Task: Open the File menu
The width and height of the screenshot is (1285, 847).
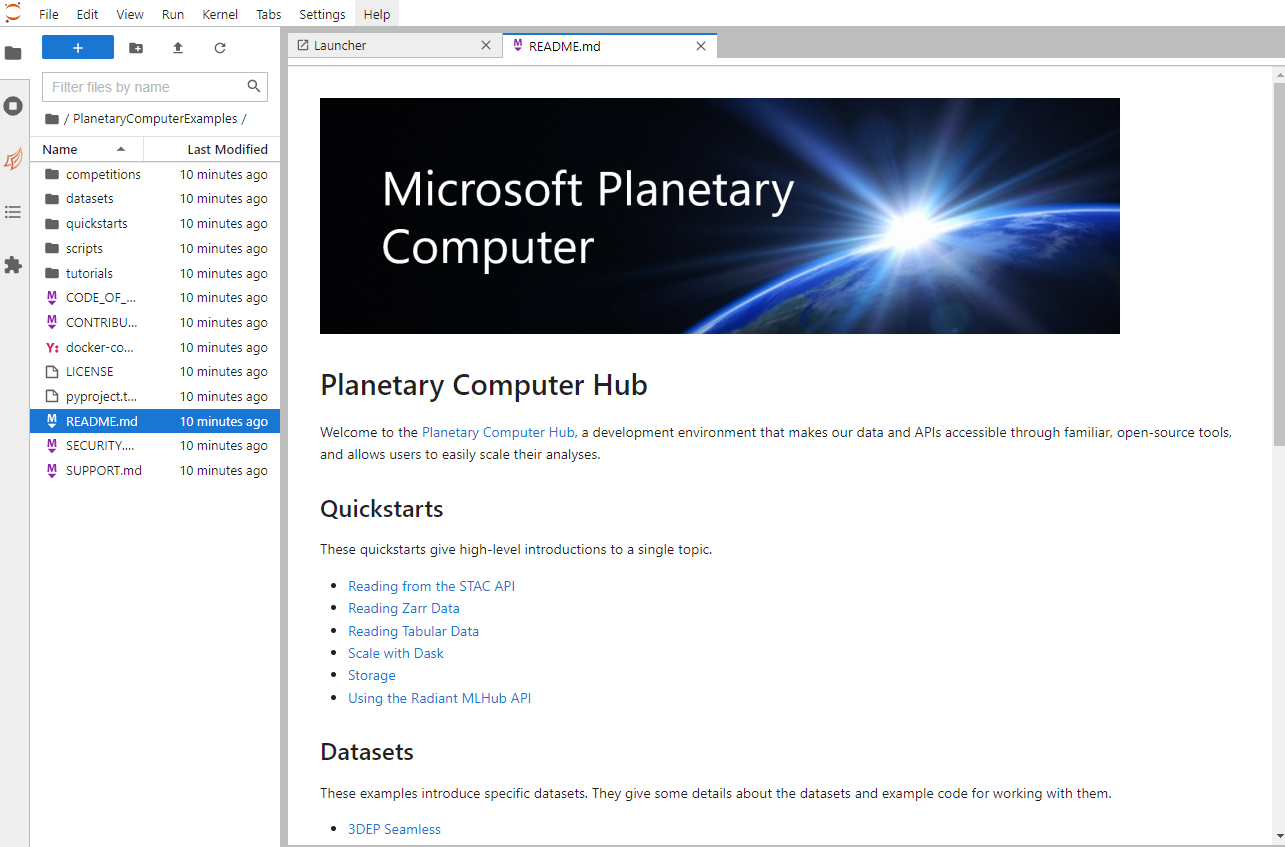Action: click(x=48, y=14)
